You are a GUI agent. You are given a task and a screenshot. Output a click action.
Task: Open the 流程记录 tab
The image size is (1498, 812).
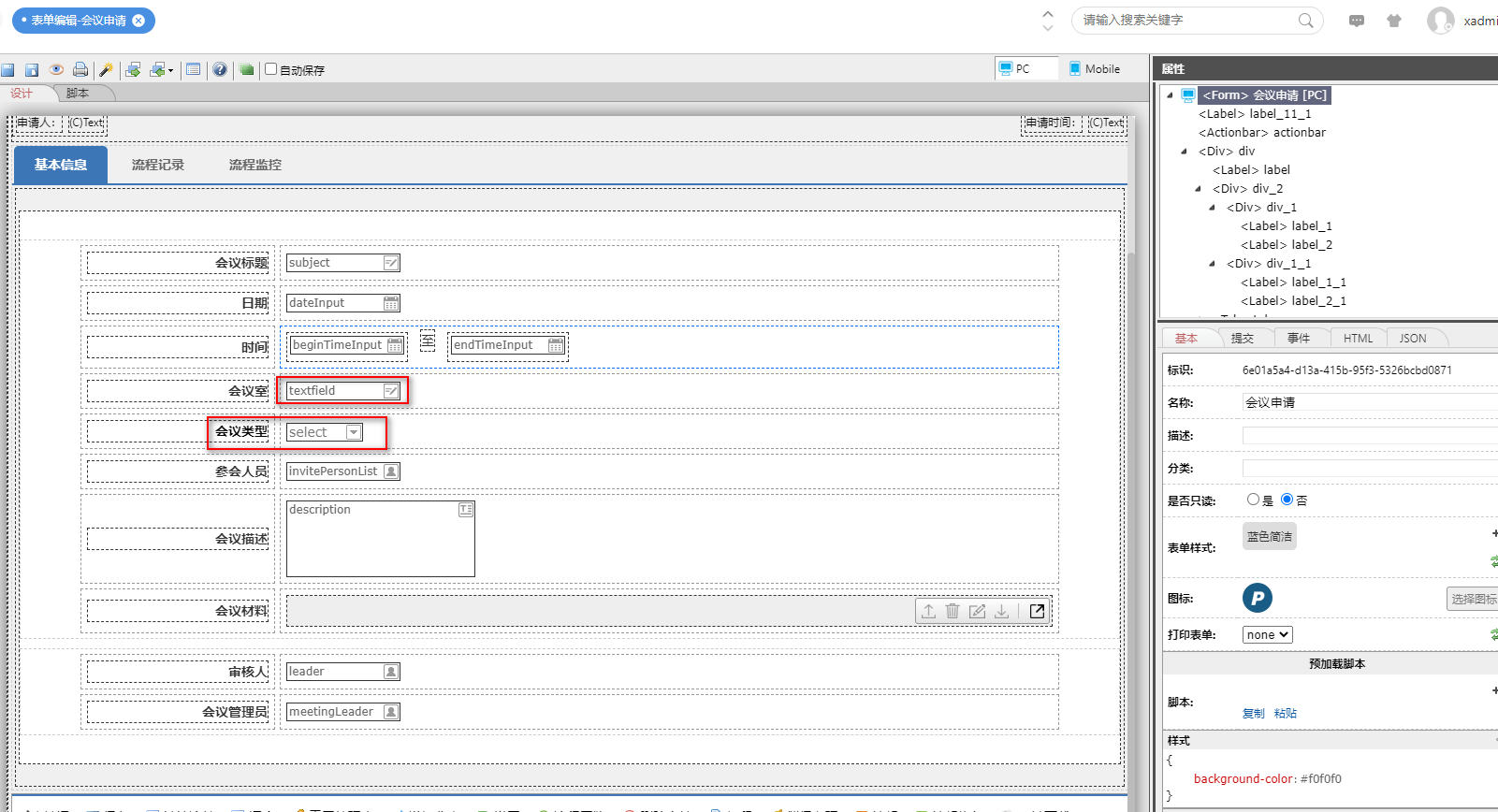(x=158, y=165)
